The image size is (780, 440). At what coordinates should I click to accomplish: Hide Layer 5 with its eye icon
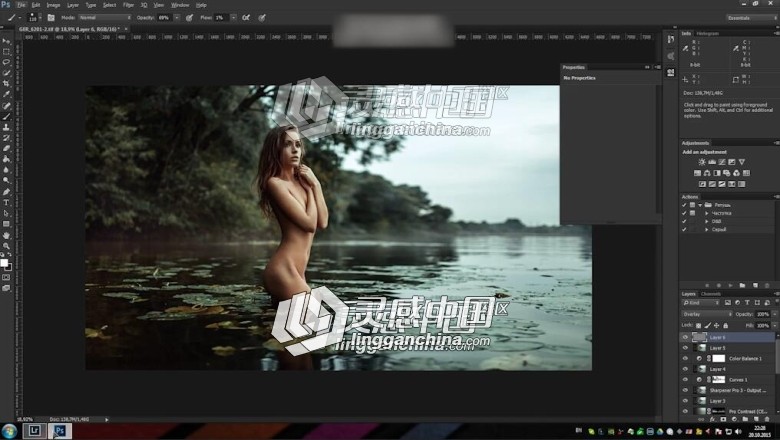685,348
